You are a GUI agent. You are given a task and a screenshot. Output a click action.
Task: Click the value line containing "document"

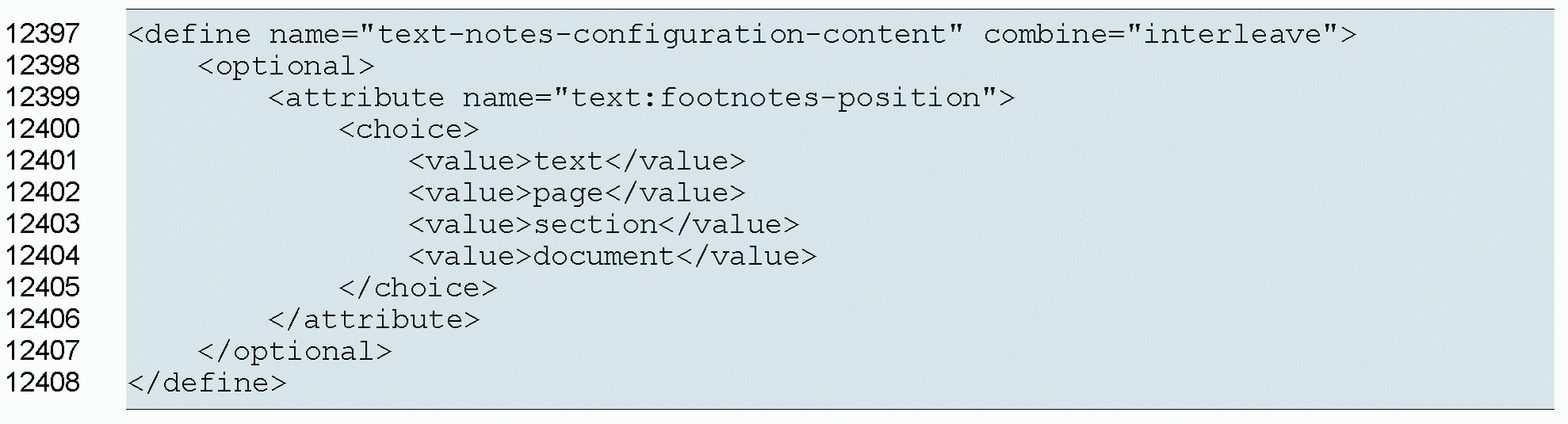pyautogui.click(x=612, y=256)
